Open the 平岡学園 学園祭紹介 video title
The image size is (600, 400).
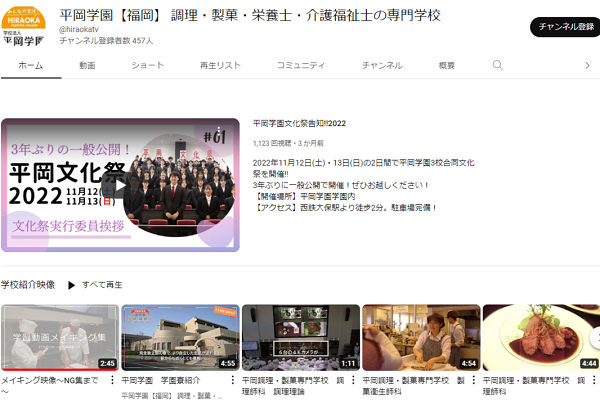point(161,380)
